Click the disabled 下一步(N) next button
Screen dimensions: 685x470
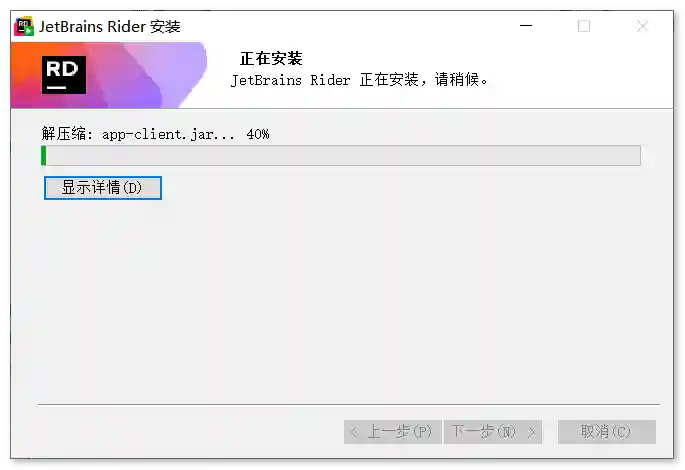(x=493, y=432)
